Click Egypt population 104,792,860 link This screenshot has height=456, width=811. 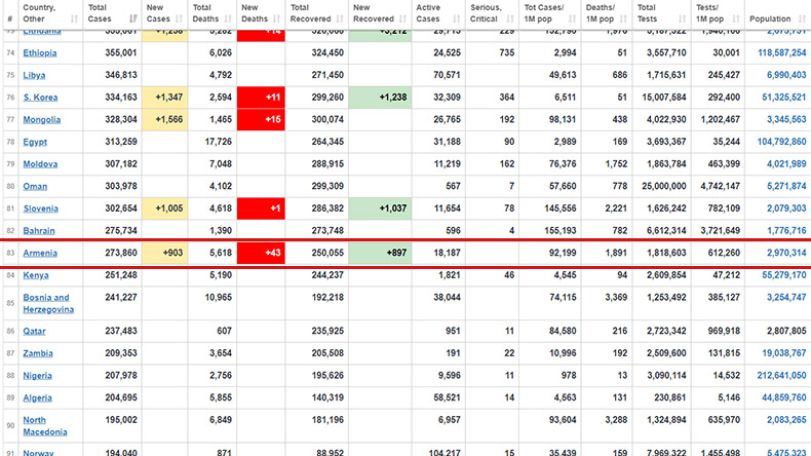tap(782, 142)
